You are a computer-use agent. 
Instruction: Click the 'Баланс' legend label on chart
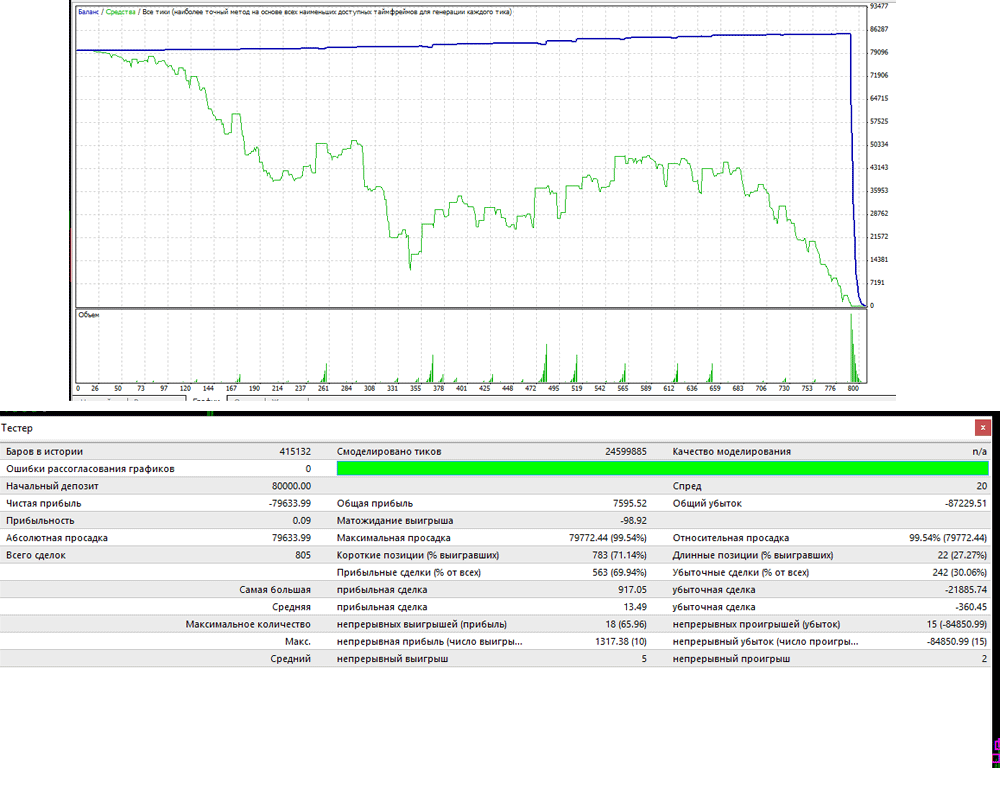89,11
